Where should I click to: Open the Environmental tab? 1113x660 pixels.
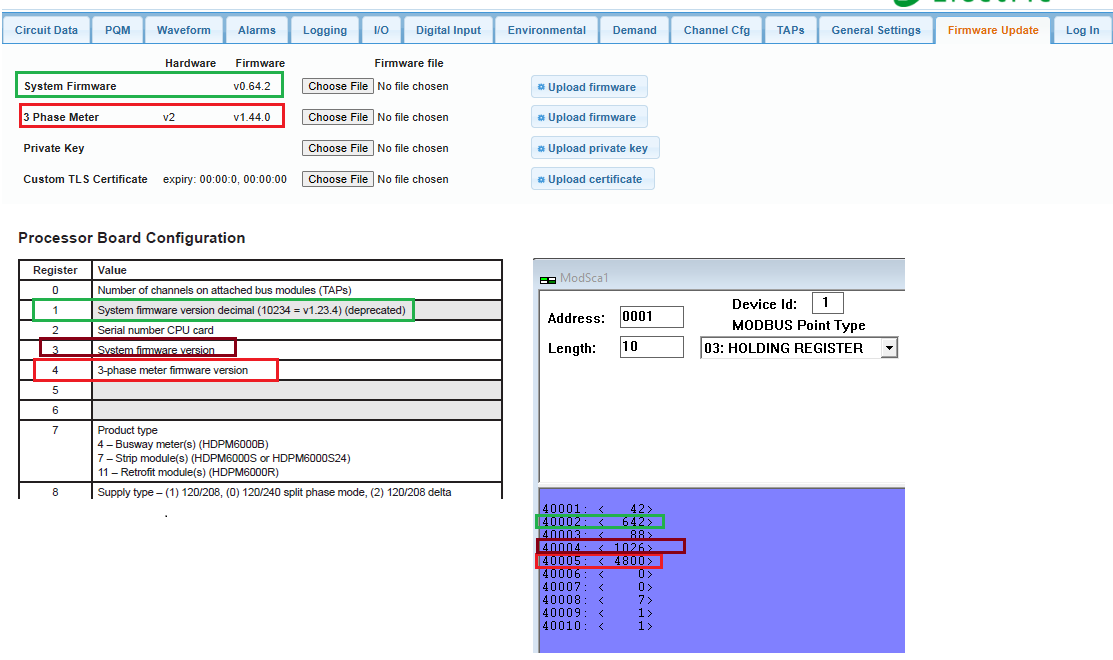point(547,30)
